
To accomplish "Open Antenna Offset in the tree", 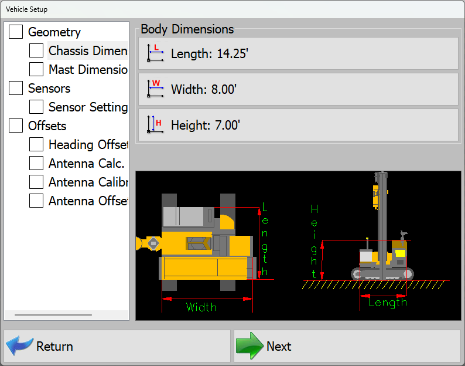I will (88, 201).
